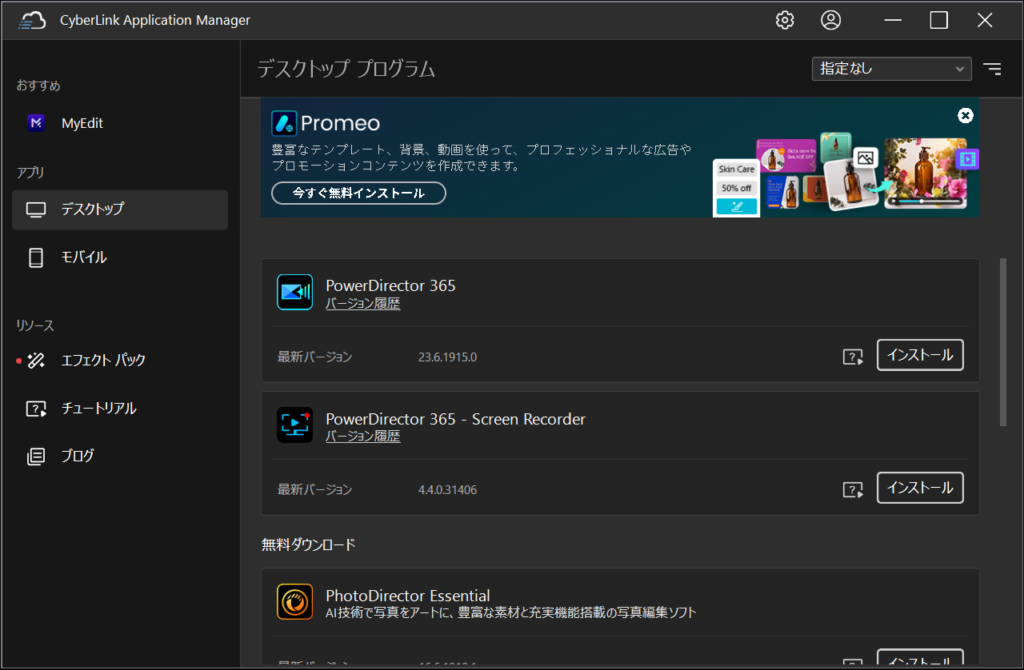Image resolution: width=1024 pixels, height=670 pixels.
Task: Open the チュートリアル page
Action: [97, 408]
